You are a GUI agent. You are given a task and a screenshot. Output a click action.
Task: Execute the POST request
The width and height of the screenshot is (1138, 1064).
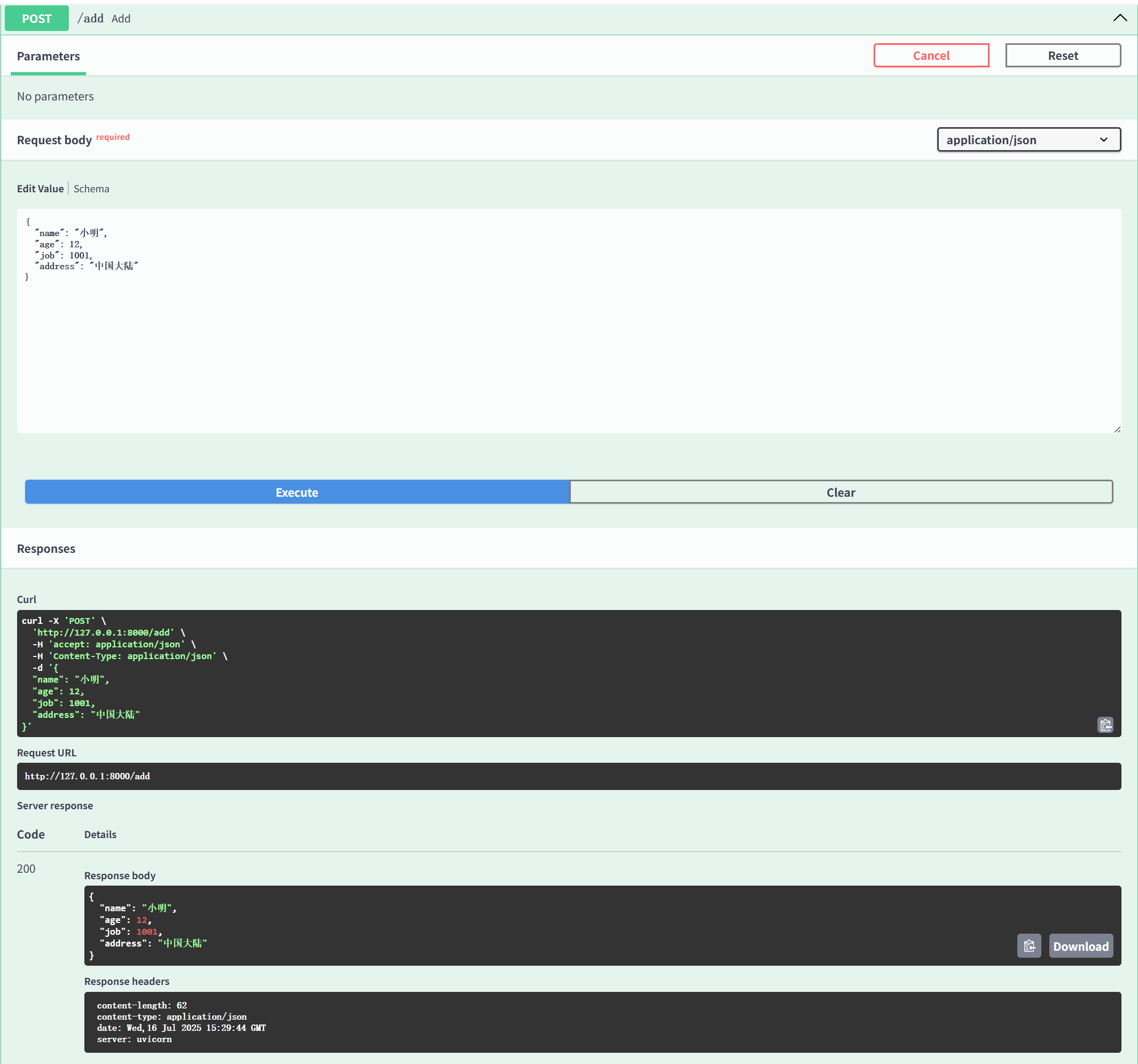(x=296, y=492)
